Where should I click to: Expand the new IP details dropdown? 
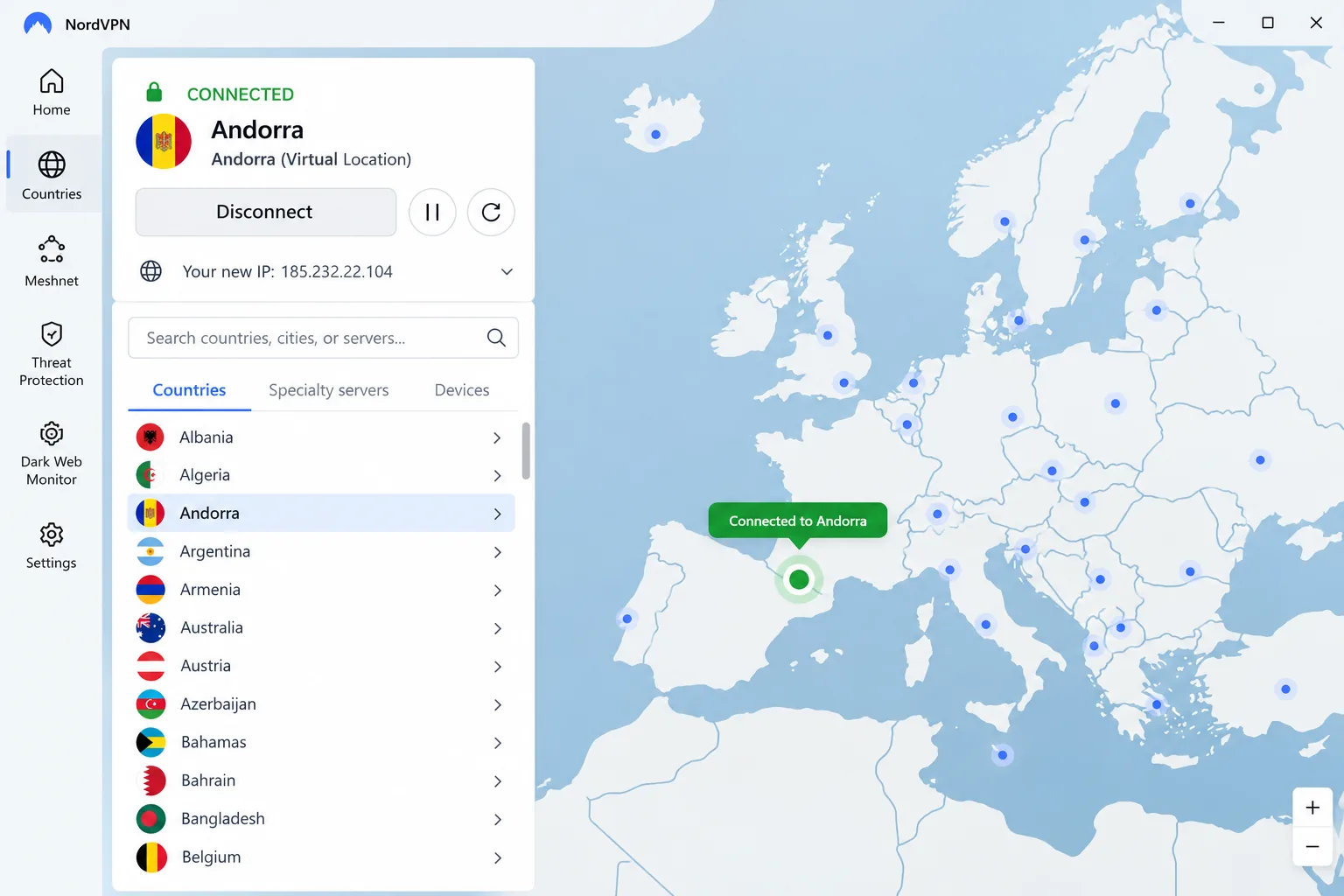tap(507, 271)
